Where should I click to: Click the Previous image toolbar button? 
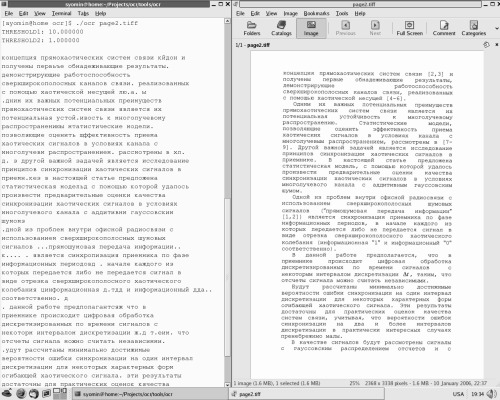click(346, 28)
